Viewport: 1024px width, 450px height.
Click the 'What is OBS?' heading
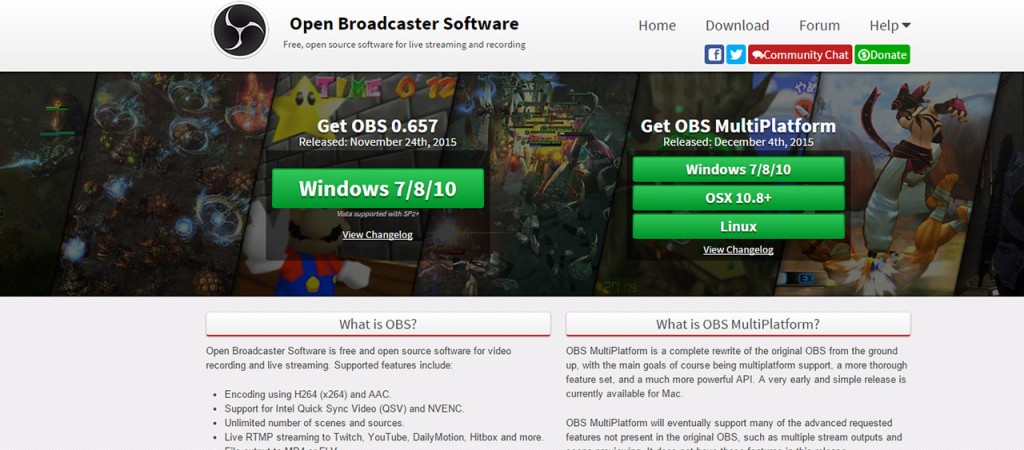pos(378,324)
